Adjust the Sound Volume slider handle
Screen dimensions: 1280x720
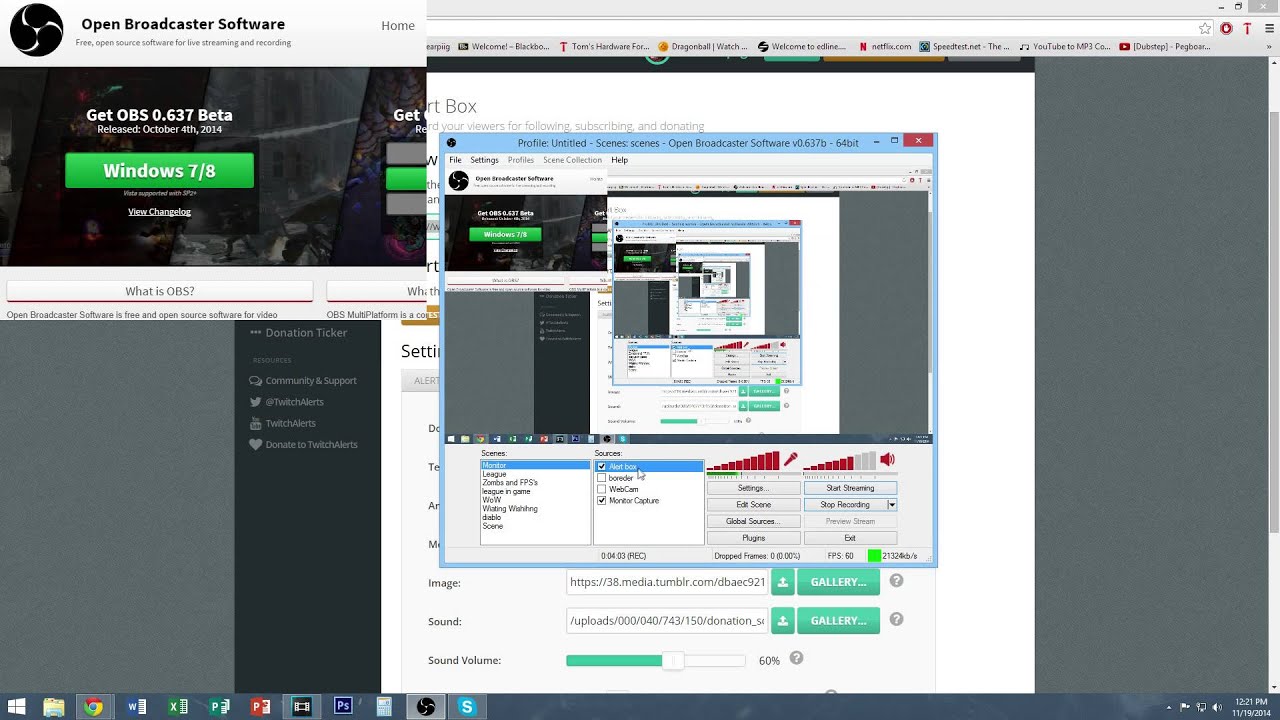tap(673, 661)
